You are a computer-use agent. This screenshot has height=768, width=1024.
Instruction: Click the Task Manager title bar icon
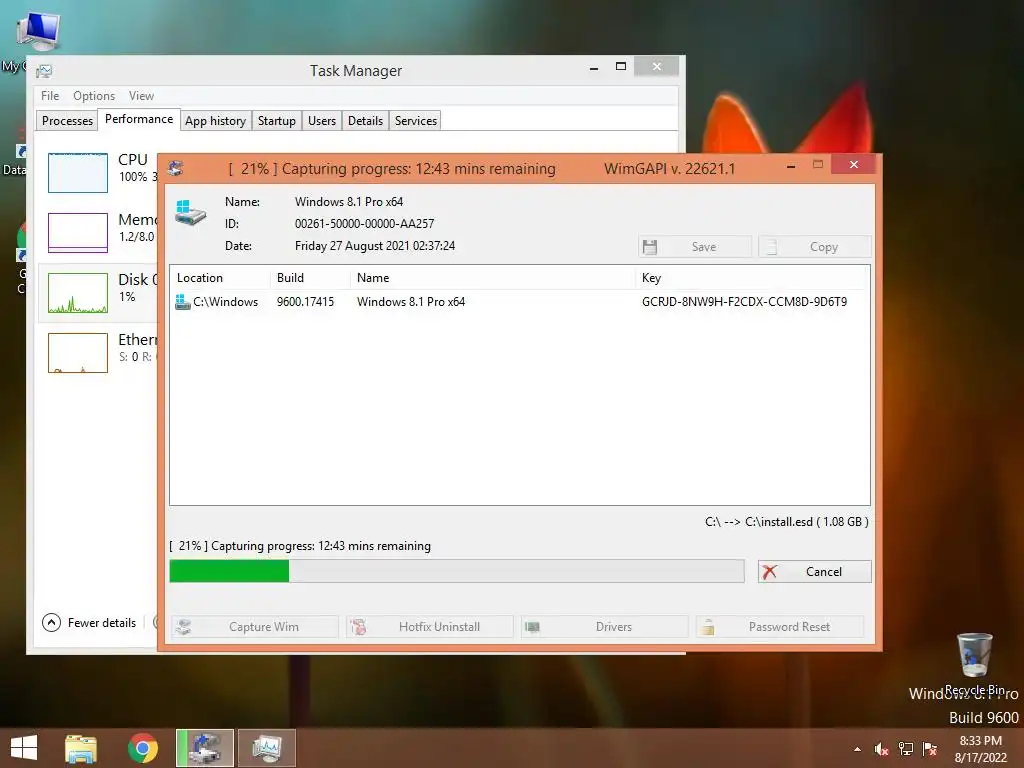coord(44,71)
